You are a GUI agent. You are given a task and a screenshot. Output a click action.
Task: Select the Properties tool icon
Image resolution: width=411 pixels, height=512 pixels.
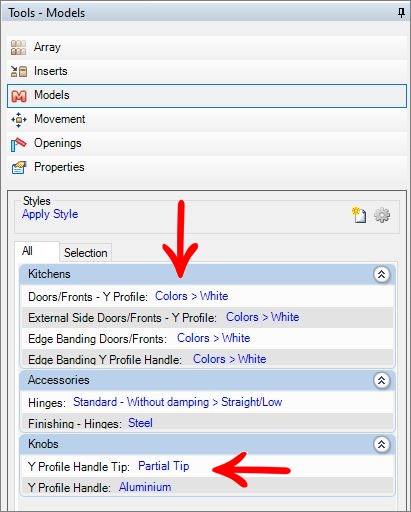(x=19, y=168)
